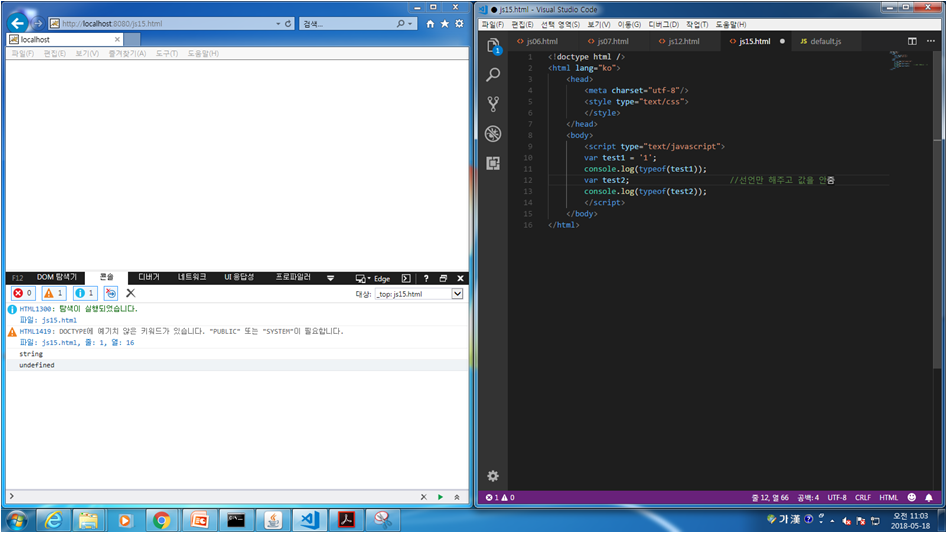Toggle clear-on-navigate in F12 console
This screenshot has width=947, height=533.
click(x=111, y=293)
